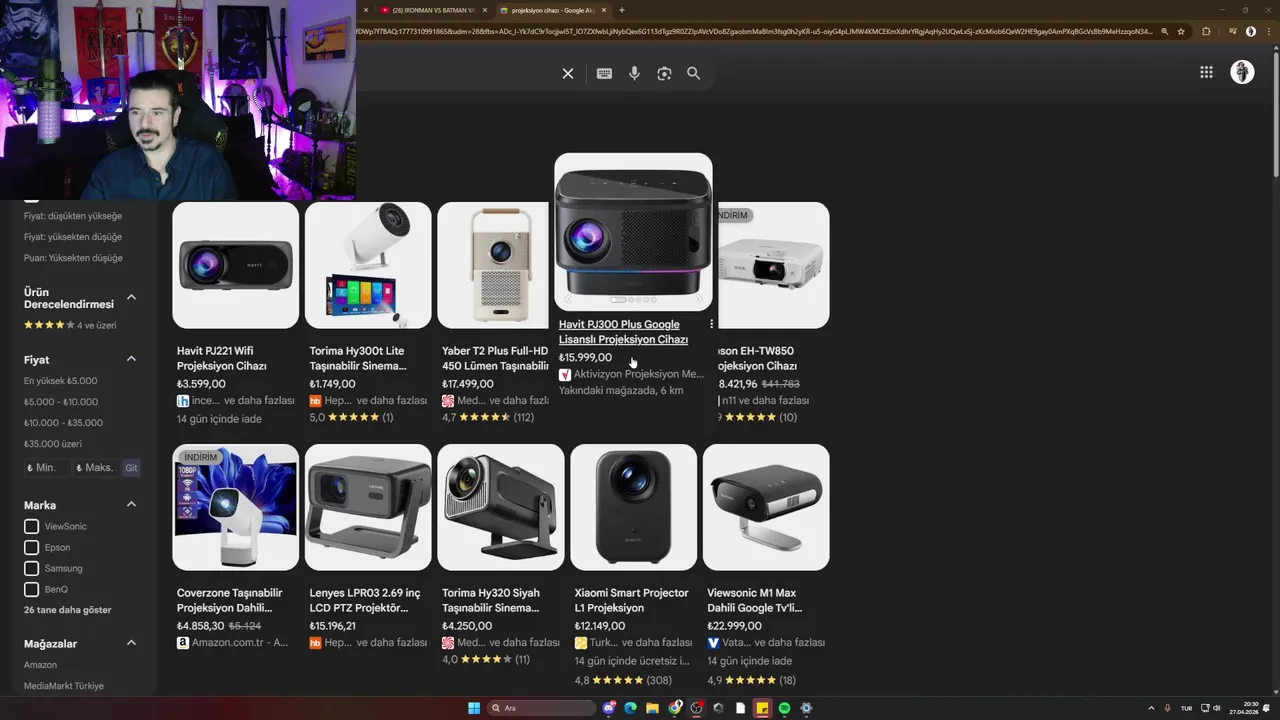Filter price by ₺35.000 üzeri
The width and height of the screenshot is (1280, 720).
(53, 444)
